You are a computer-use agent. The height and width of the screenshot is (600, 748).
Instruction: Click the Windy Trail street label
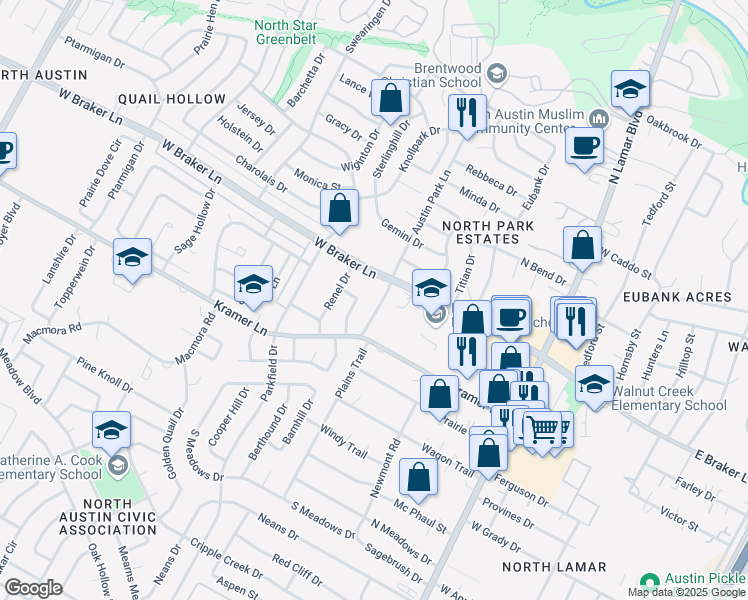(343, 442)
